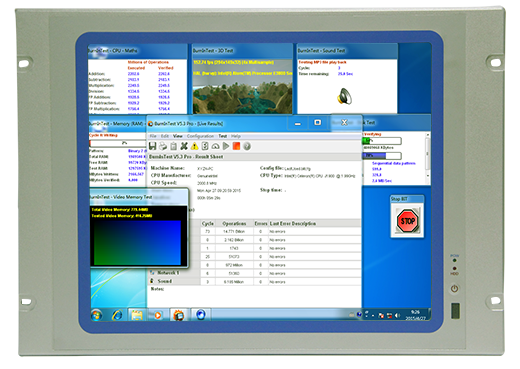The height and width of the screenshot is (369, 520).
Task: Click the green Start tests play icon
Action: (x=226, y=146)
